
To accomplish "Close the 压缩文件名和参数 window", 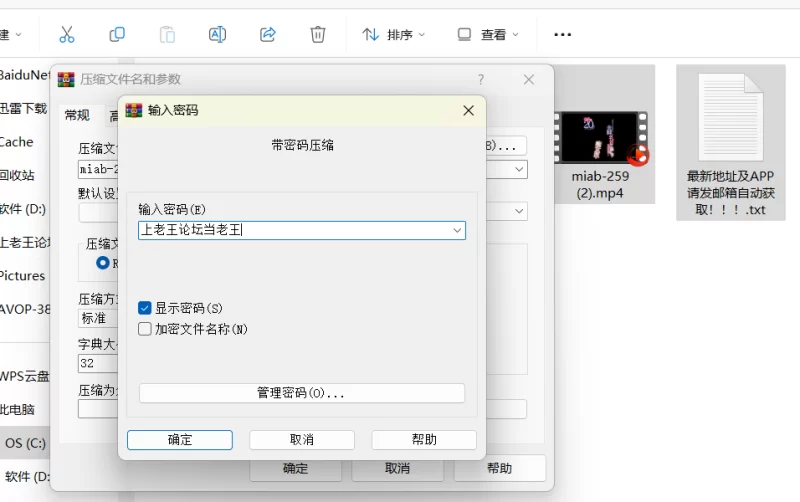I will pos(529,80).
